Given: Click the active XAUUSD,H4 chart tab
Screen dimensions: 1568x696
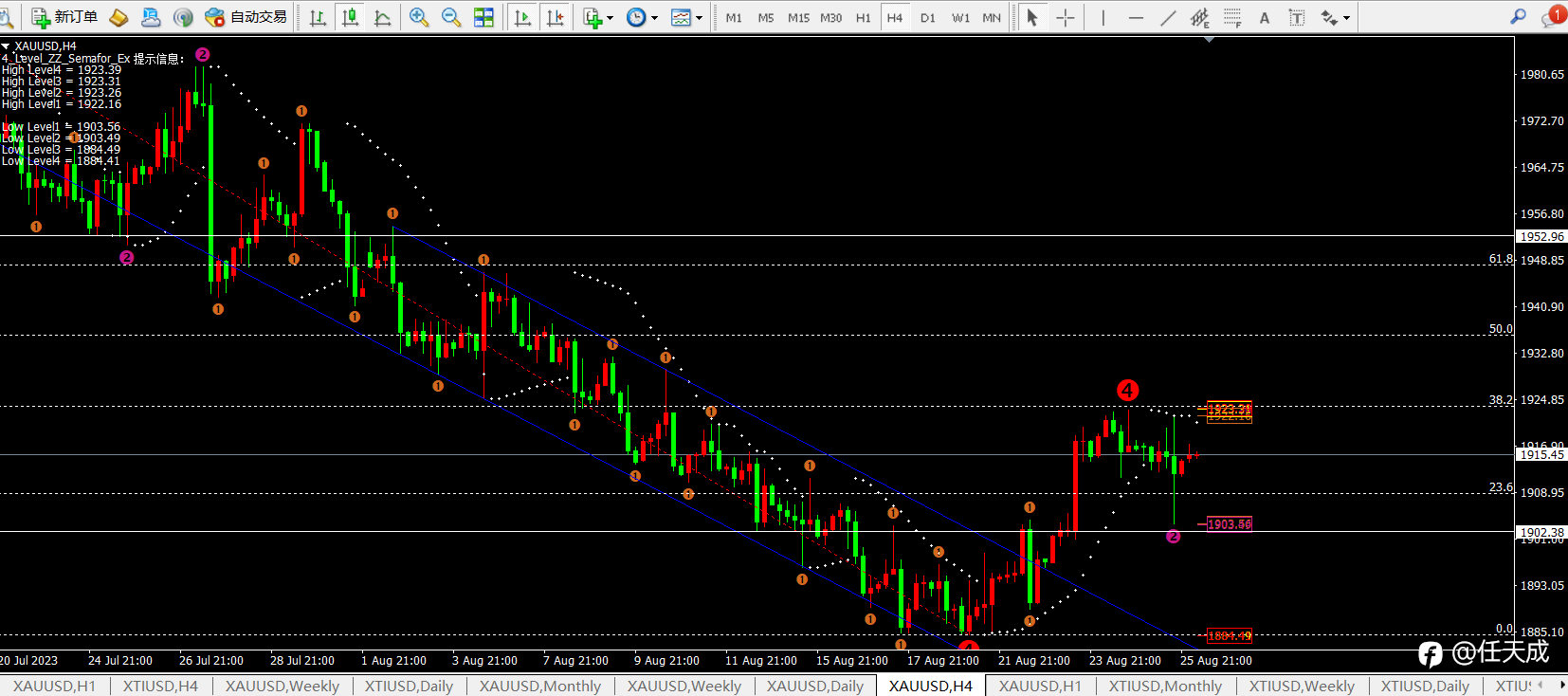Looking at the screenshot, I should [x=931, y=686].
